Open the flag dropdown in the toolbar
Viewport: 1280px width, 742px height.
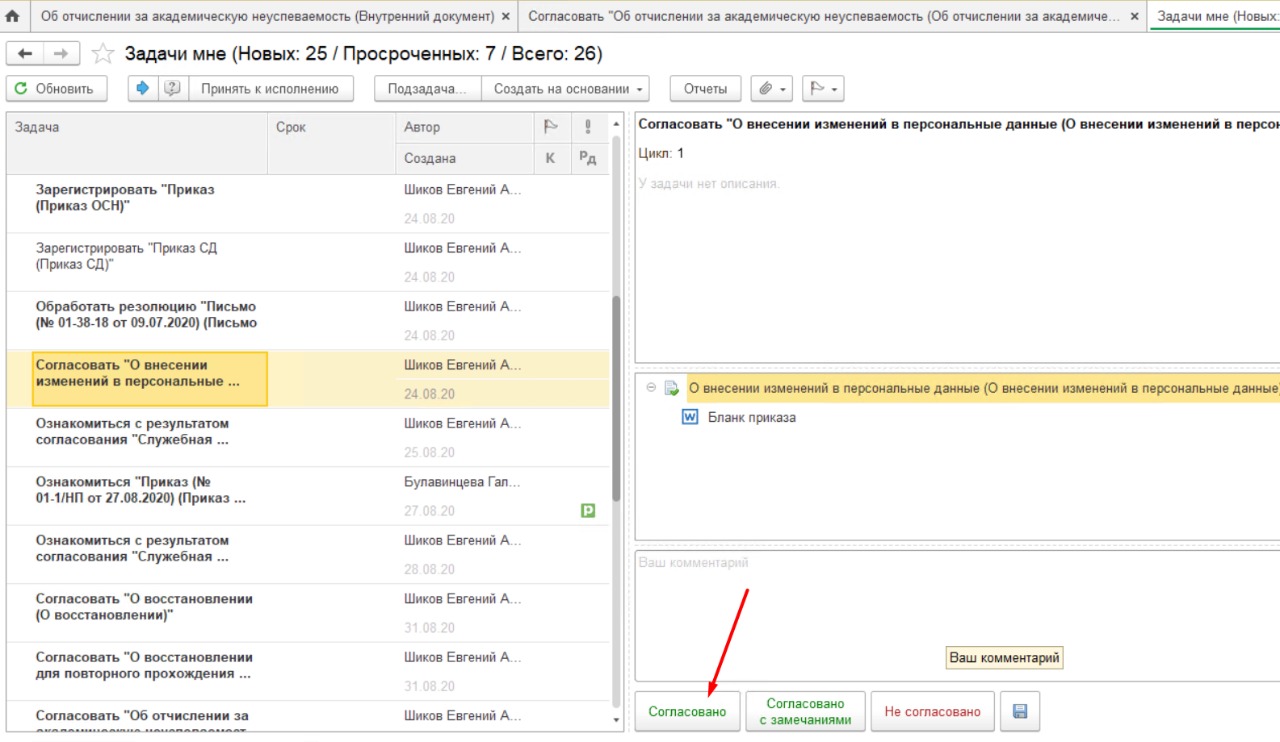click(823, 88)
